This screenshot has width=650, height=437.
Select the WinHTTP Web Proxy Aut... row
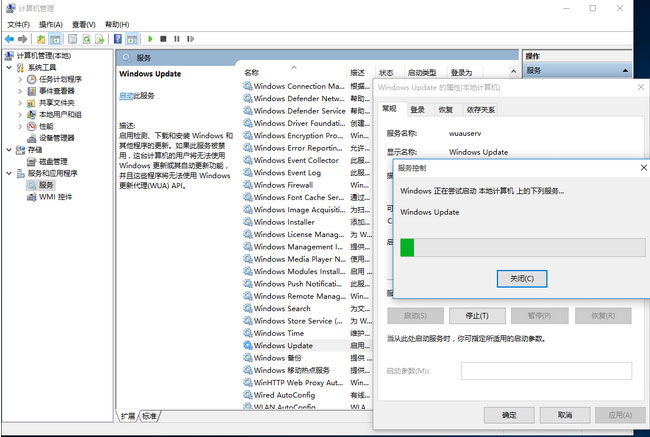pos(307,382)
